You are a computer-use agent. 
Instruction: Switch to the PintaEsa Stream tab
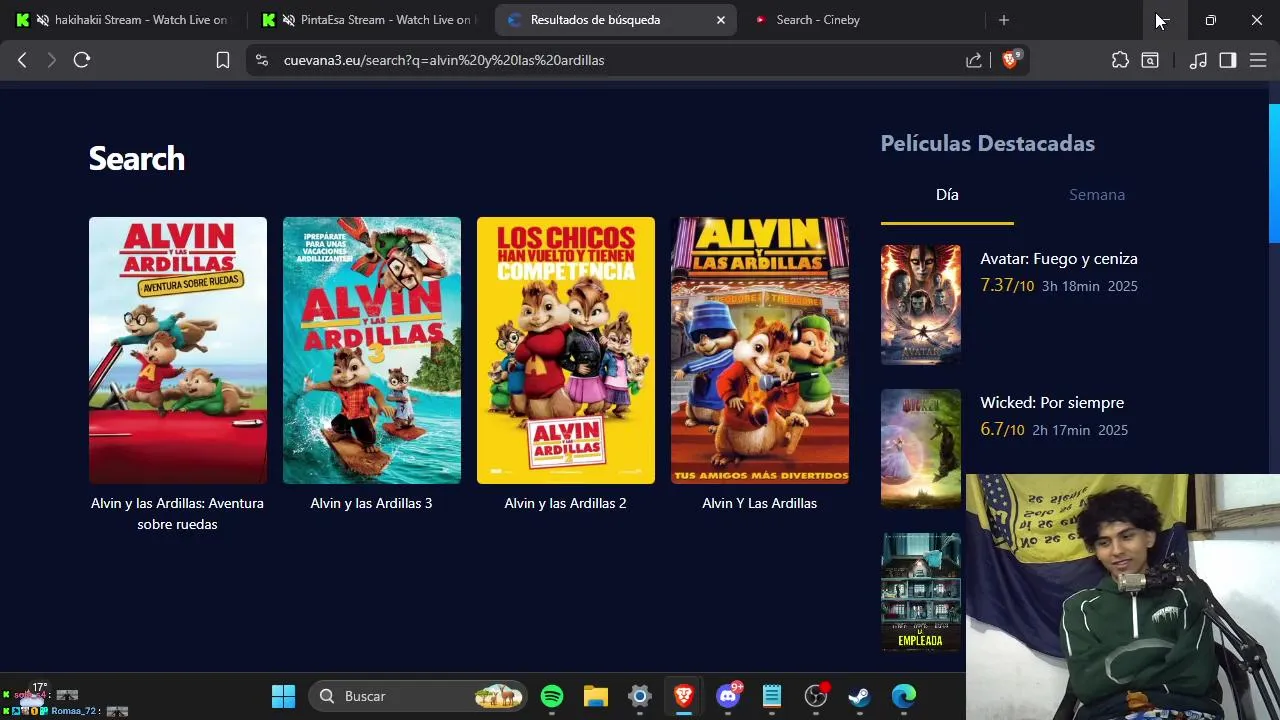click(x=368, y=20)
